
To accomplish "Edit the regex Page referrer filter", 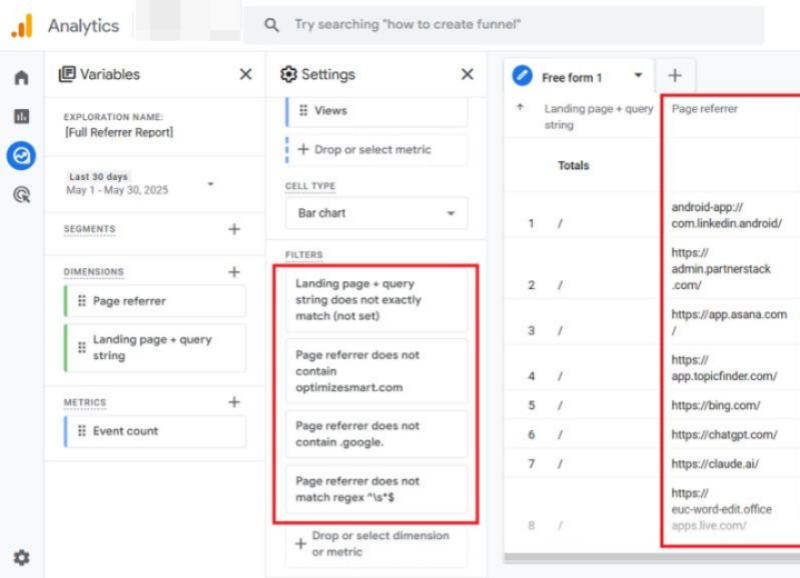I will pyautogui.click(x=377, y=489).
